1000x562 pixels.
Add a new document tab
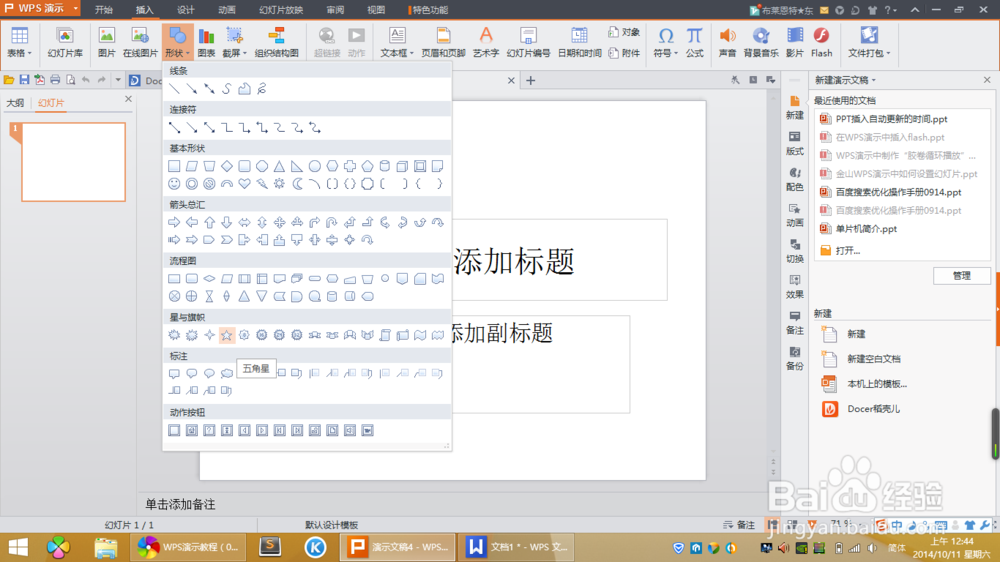pyautogui.click(x=531, y=80)
